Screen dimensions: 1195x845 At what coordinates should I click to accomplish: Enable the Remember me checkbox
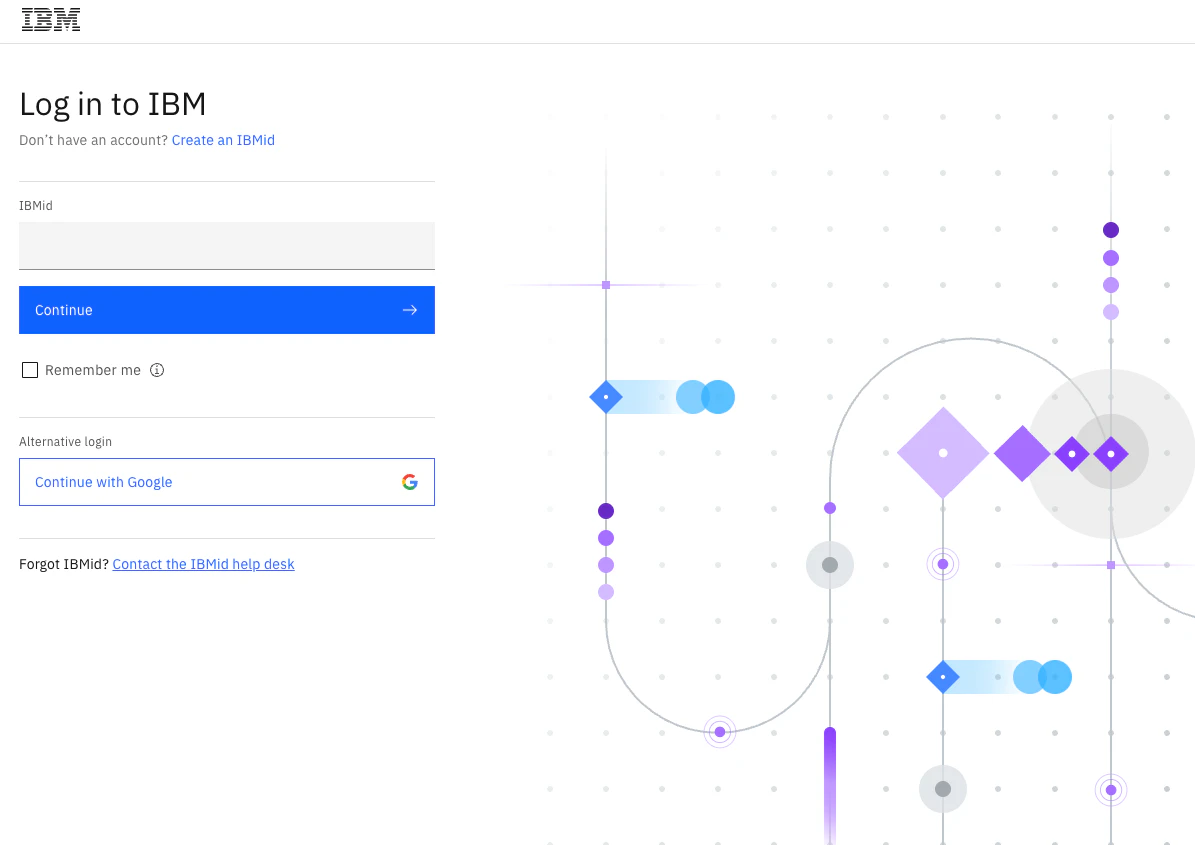click(x=30, y=370)
